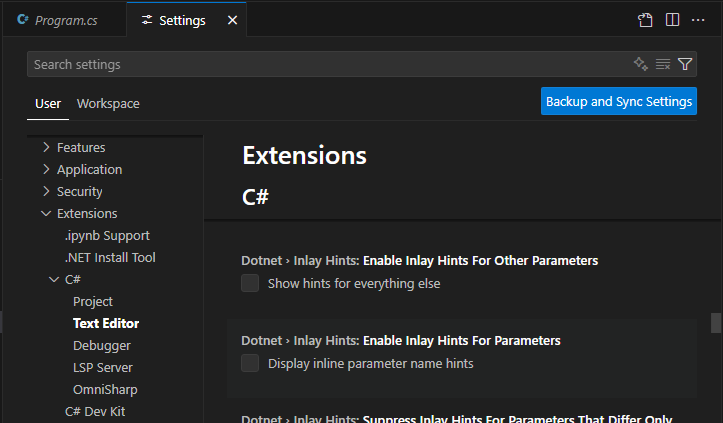Collapse the C# tree chevron

54,280
